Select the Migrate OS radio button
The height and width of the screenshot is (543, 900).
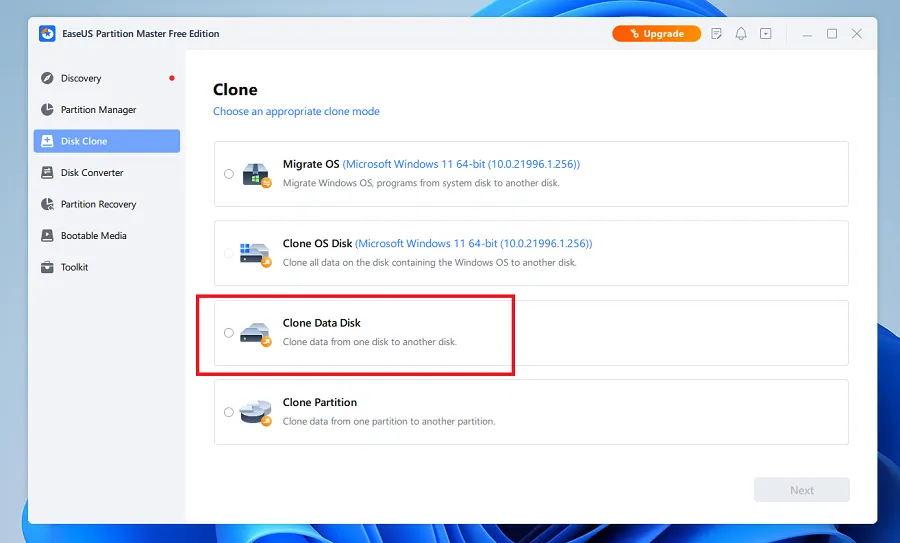(x=229, y=174)
